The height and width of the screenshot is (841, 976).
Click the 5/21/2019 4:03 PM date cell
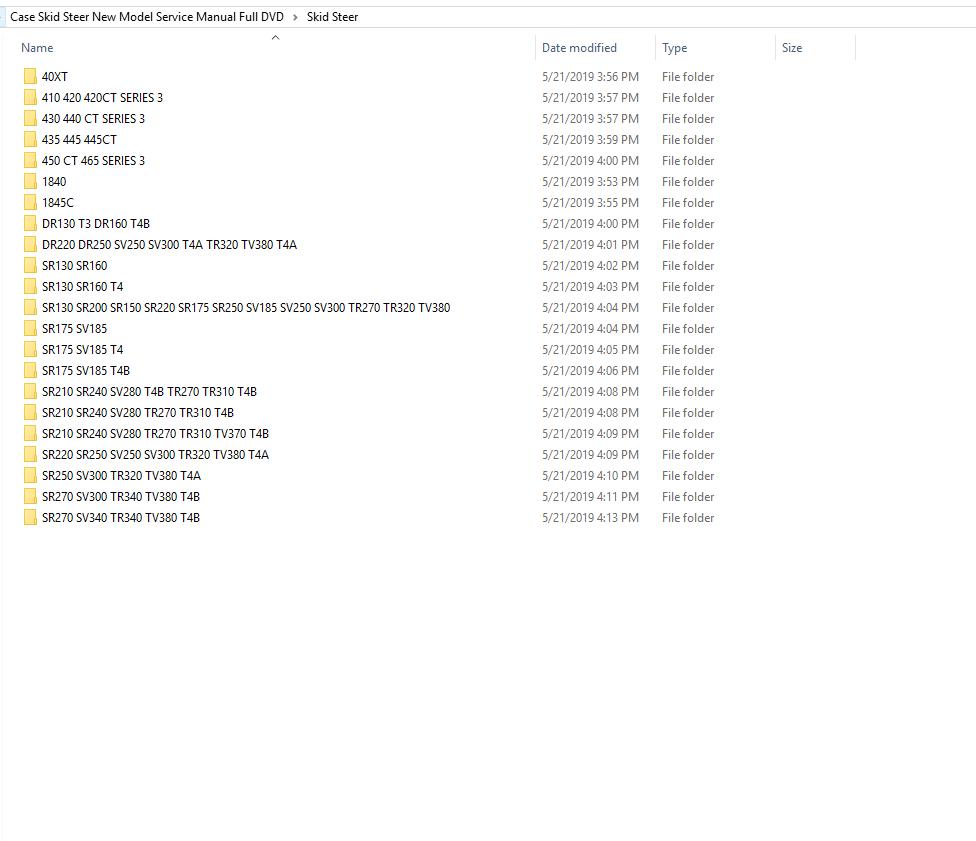coord(590,286)
